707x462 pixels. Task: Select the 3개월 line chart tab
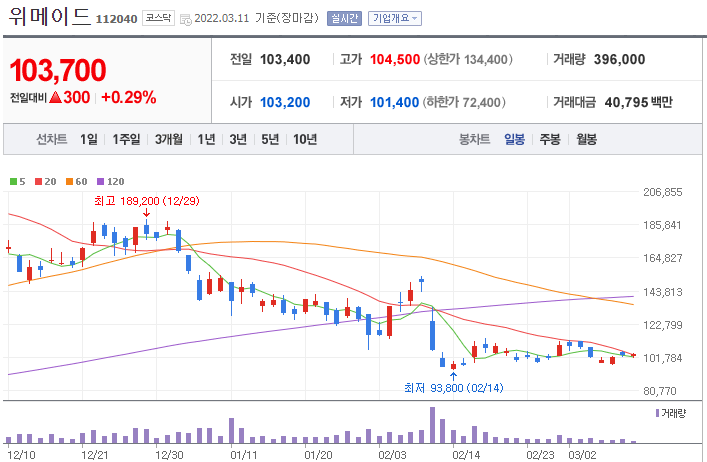pos(169,139)
